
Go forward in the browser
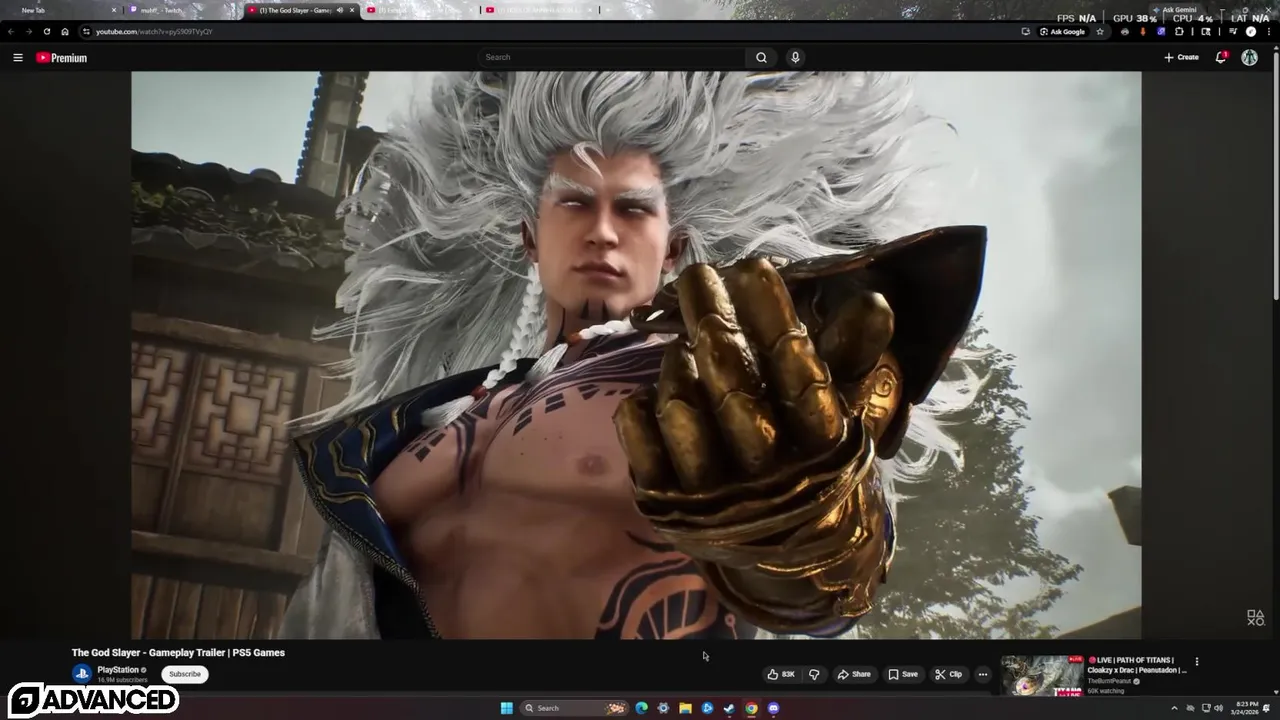28,31
